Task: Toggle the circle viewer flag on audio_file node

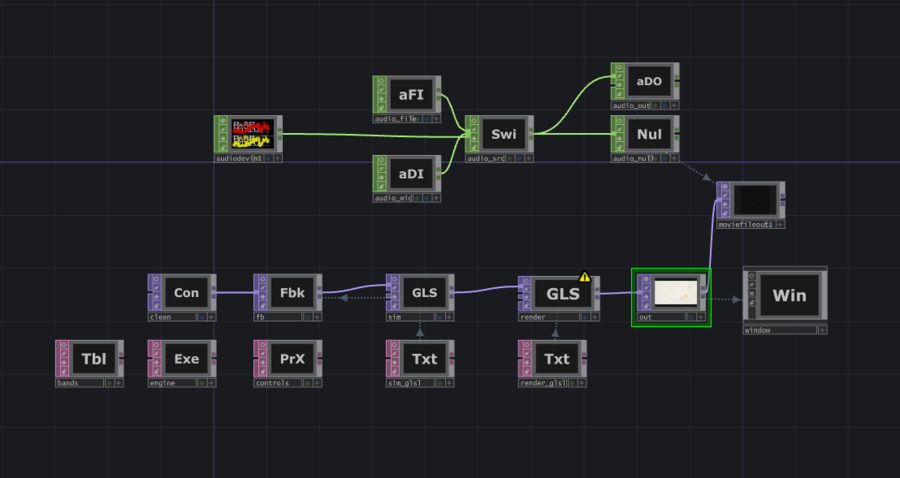Action: 381,81
